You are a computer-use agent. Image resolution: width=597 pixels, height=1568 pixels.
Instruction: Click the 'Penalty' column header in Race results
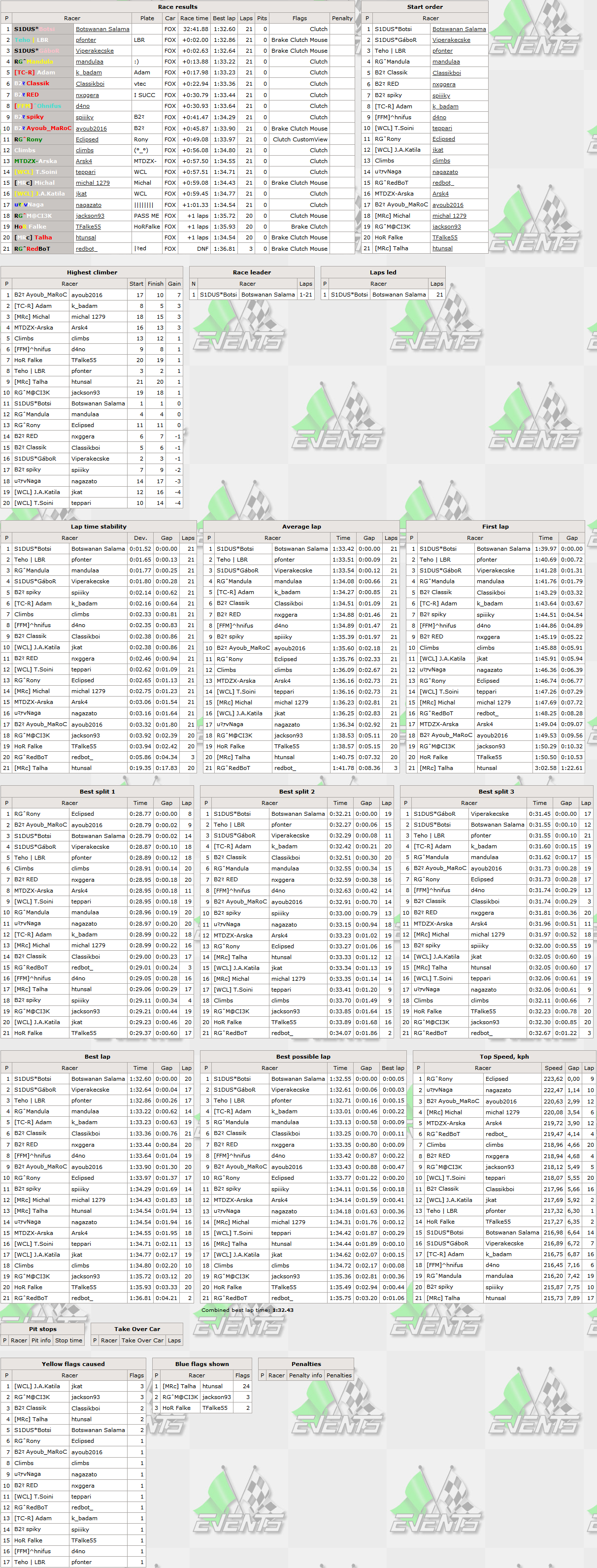click(342, 18)
